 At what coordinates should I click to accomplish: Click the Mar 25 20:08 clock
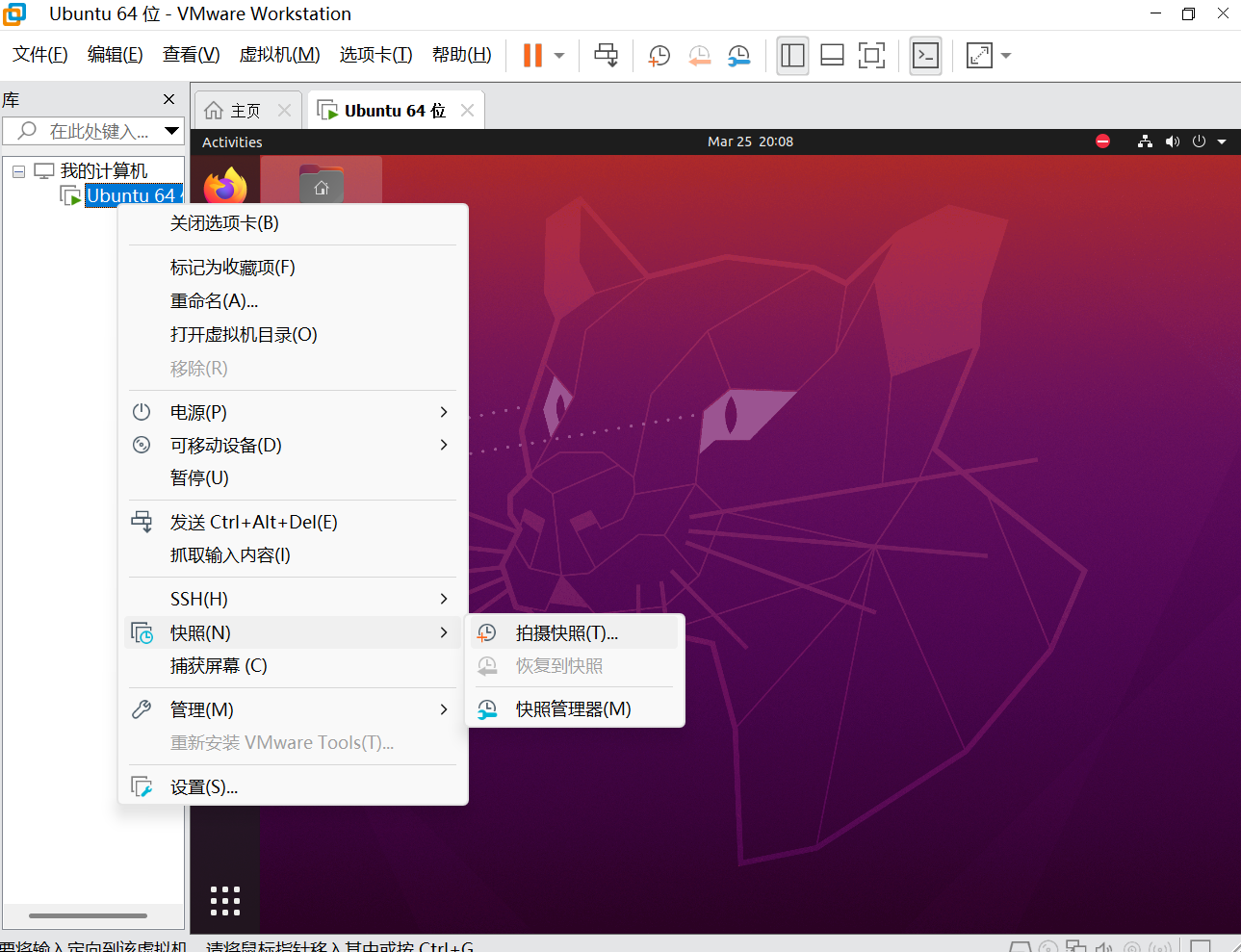[x=750, y=142]
